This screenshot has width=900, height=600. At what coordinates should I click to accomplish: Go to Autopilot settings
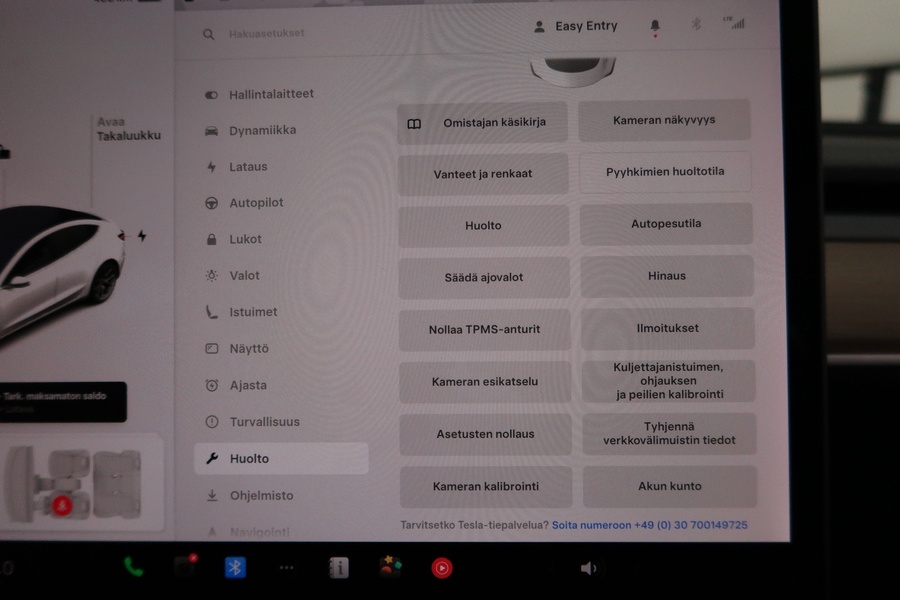[256, 203]
